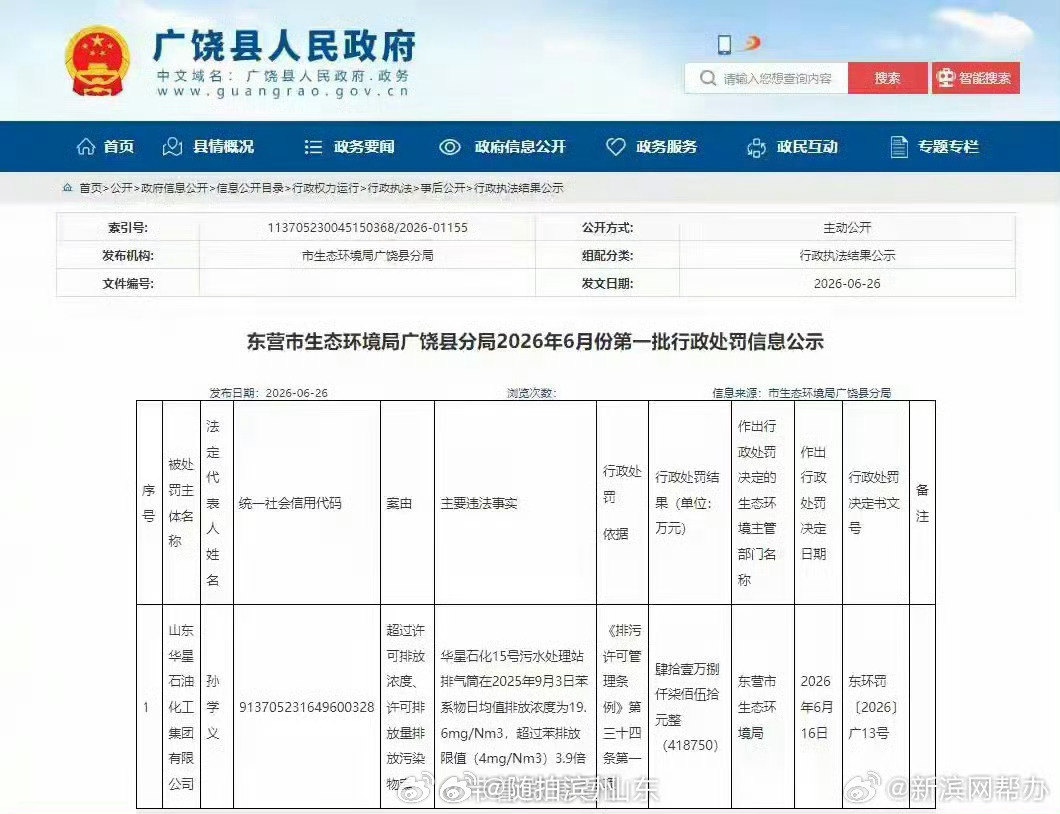Click the 主动公开 disclosure value

pos(847,228)
